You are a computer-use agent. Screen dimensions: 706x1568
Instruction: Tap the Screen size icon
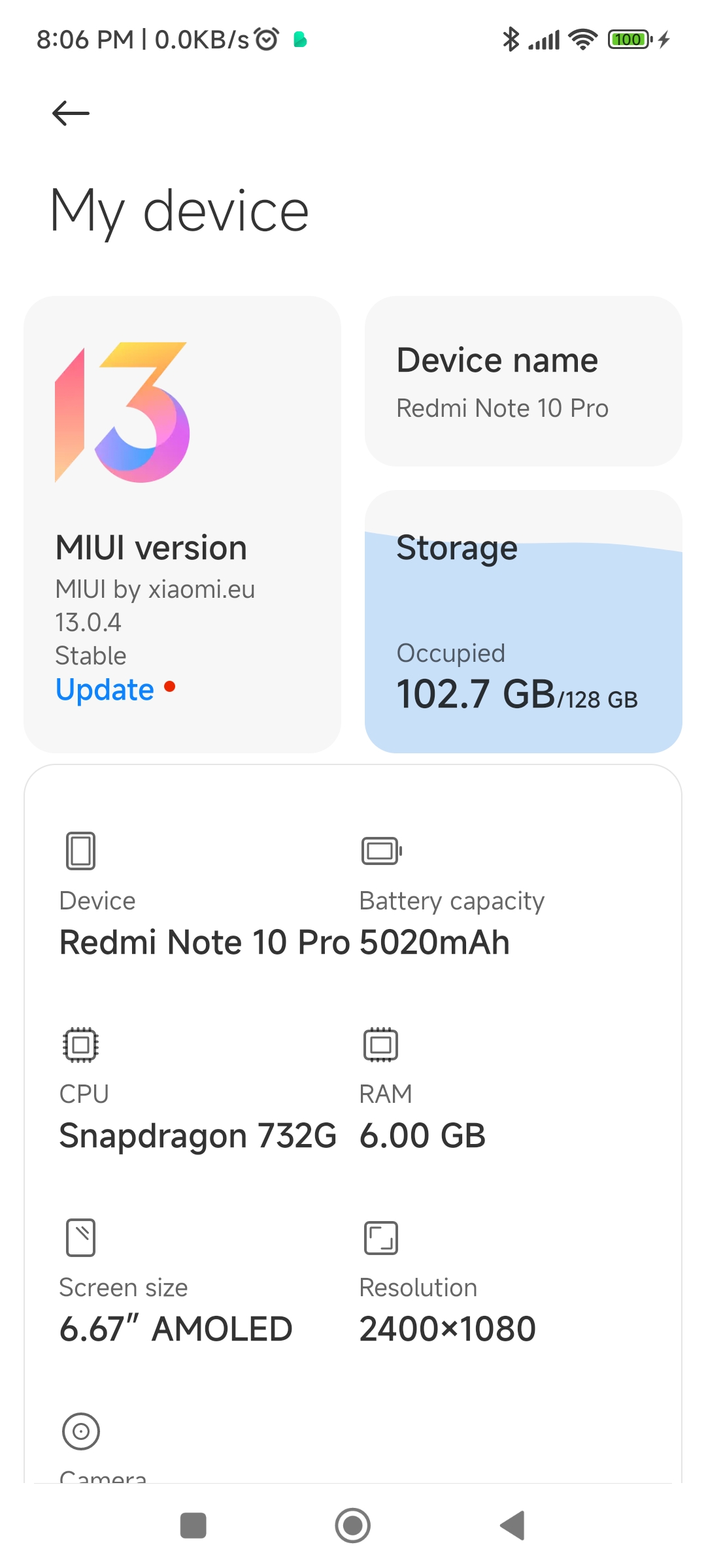(x=80, y=1237)
